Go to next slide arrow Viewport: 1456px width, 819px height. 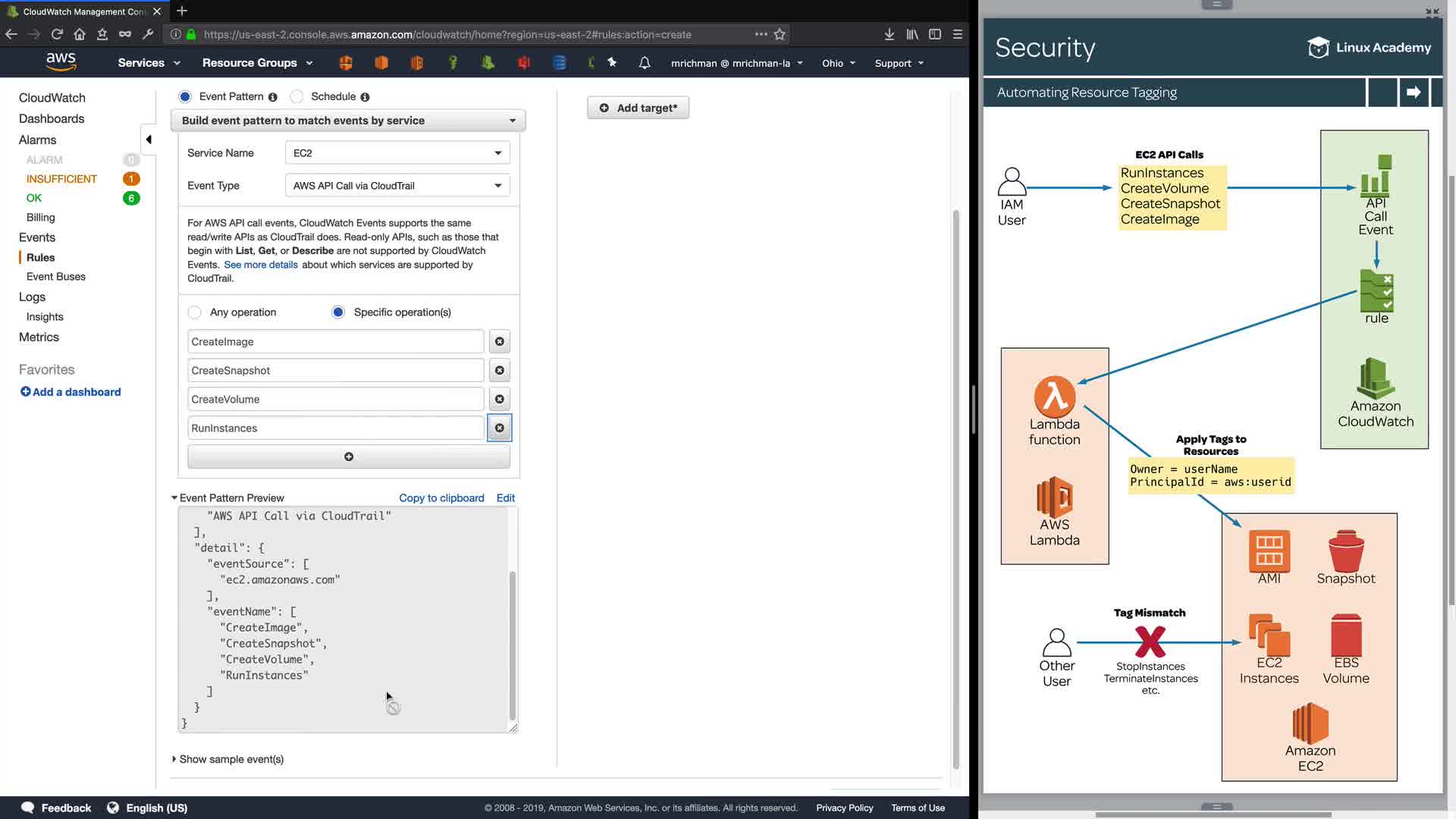coord(1413,93)
